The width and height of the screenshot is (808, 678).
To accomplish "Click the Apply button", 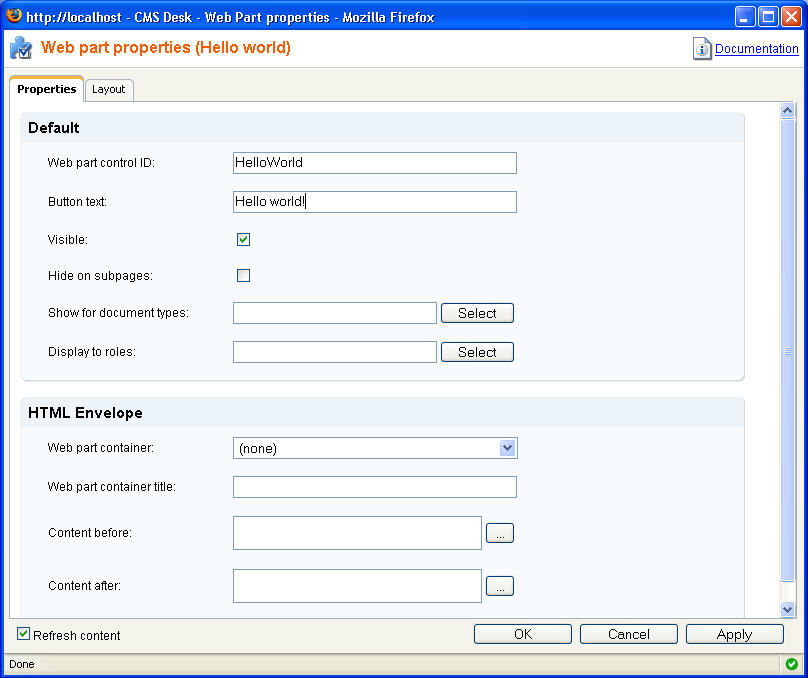I will [x=734, y=634].
